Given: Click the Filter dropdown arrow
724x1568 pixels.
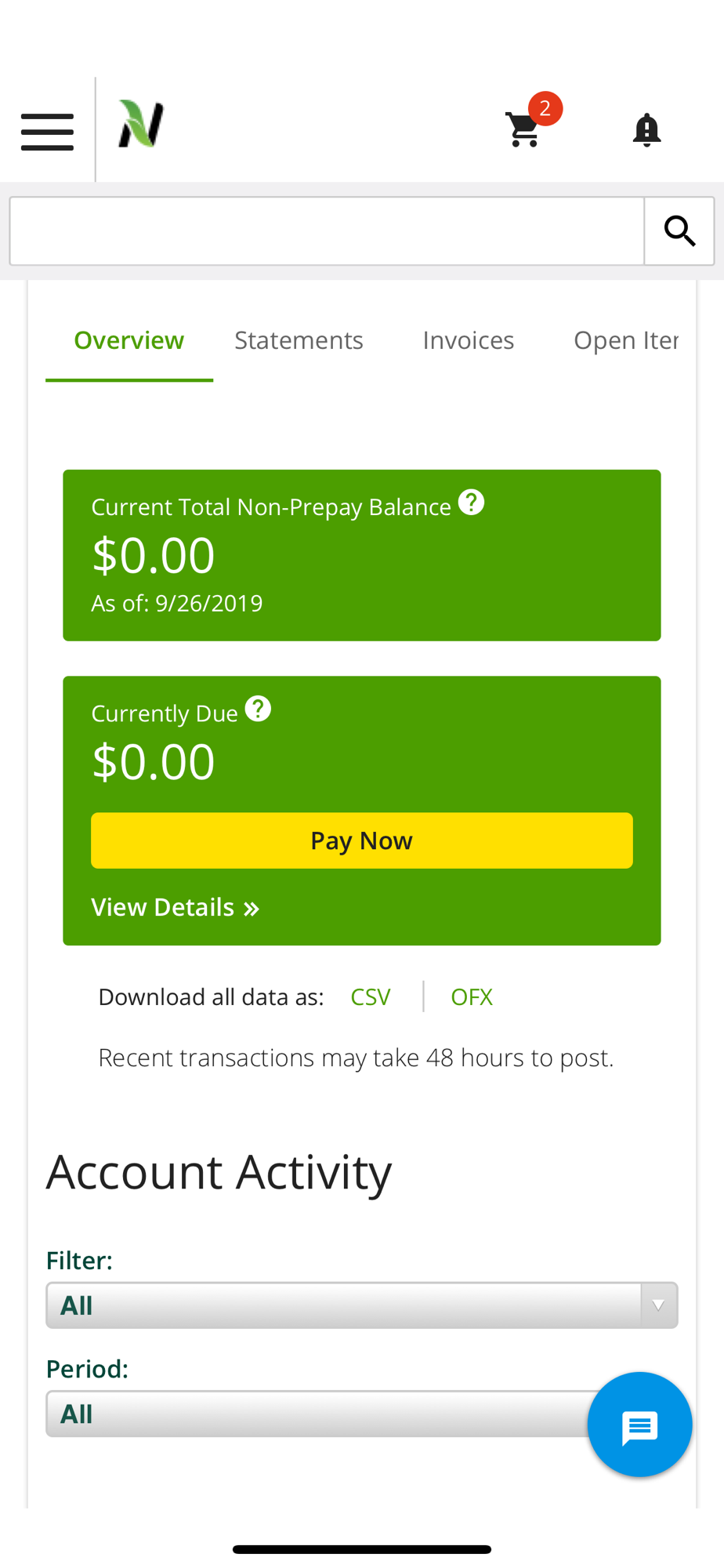Looking at the screenshot, I should click(x=658, y=1305).
